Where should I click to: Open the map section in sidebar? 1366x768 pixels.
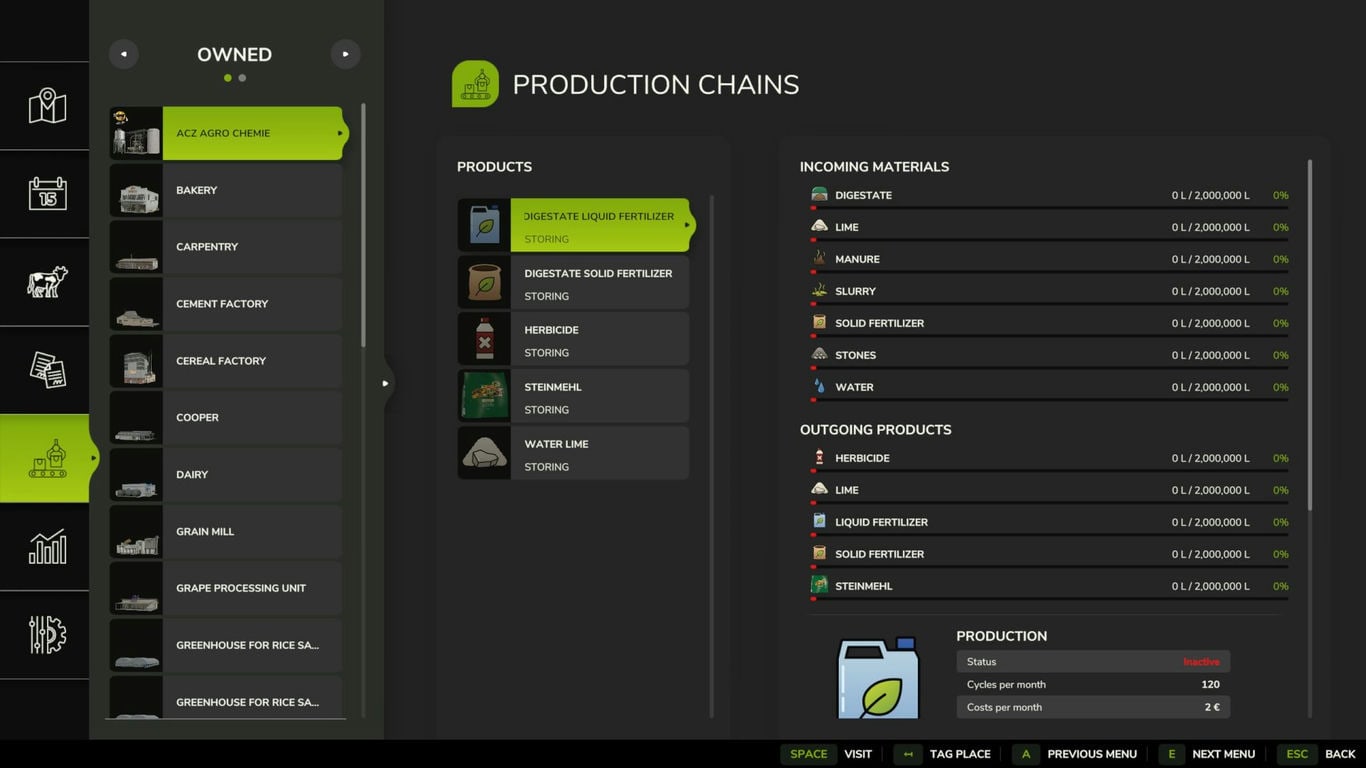(46, 106)
